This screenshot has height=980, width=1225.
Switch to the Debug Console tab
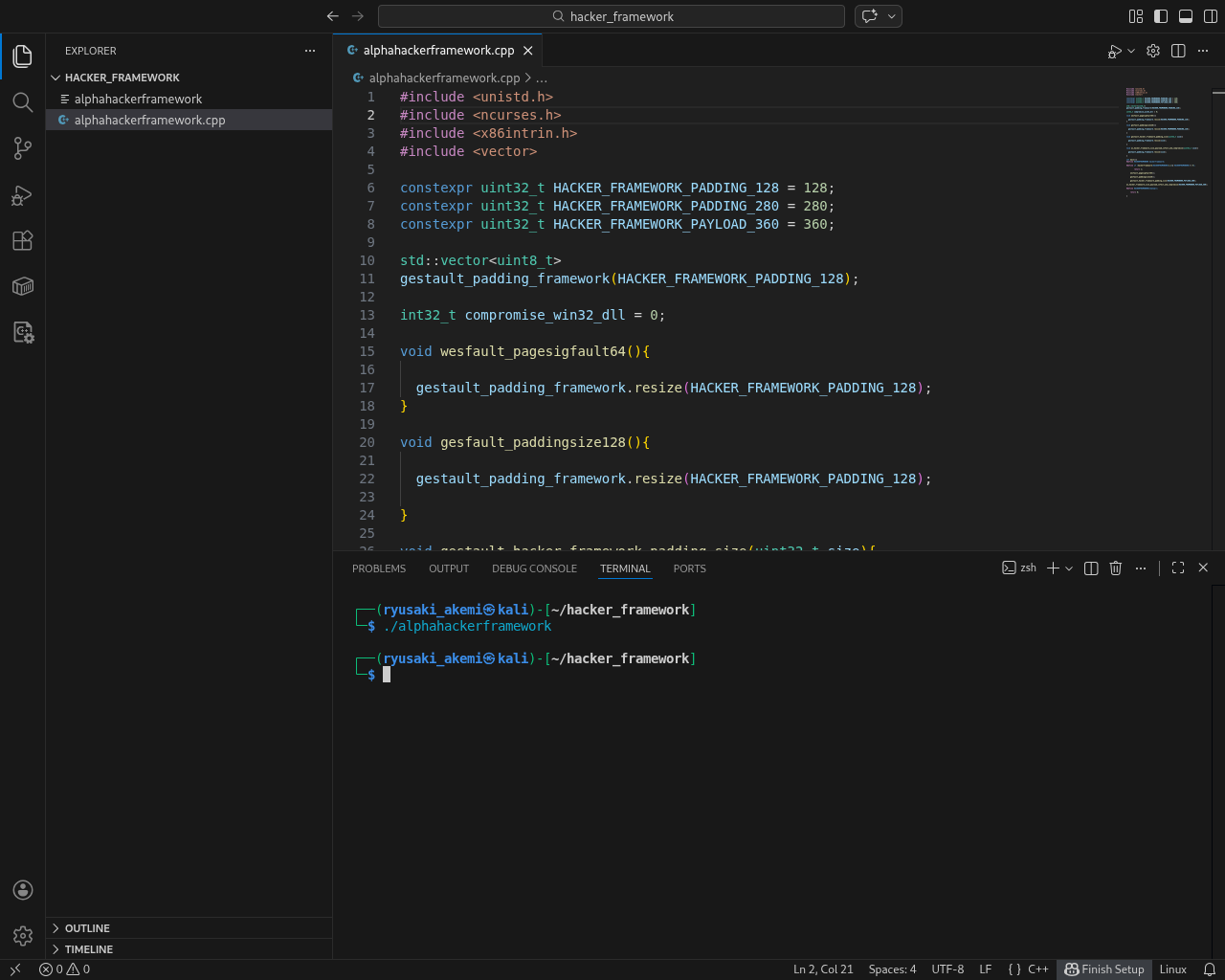pyautogui.click(x=534, y=568)
